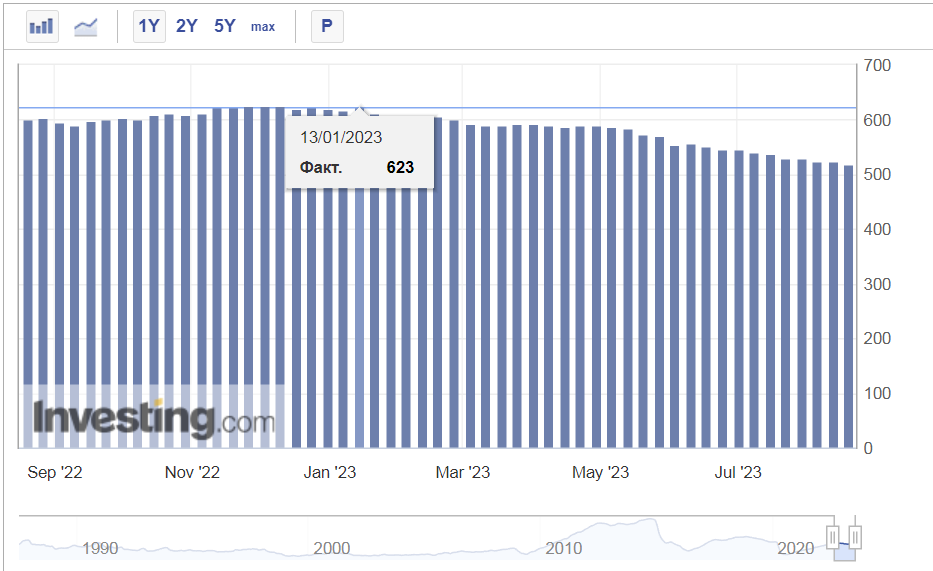Switch to line chart view icon
Image resolution: width=933 pixels, height=571 pixels.
[86, 27]
